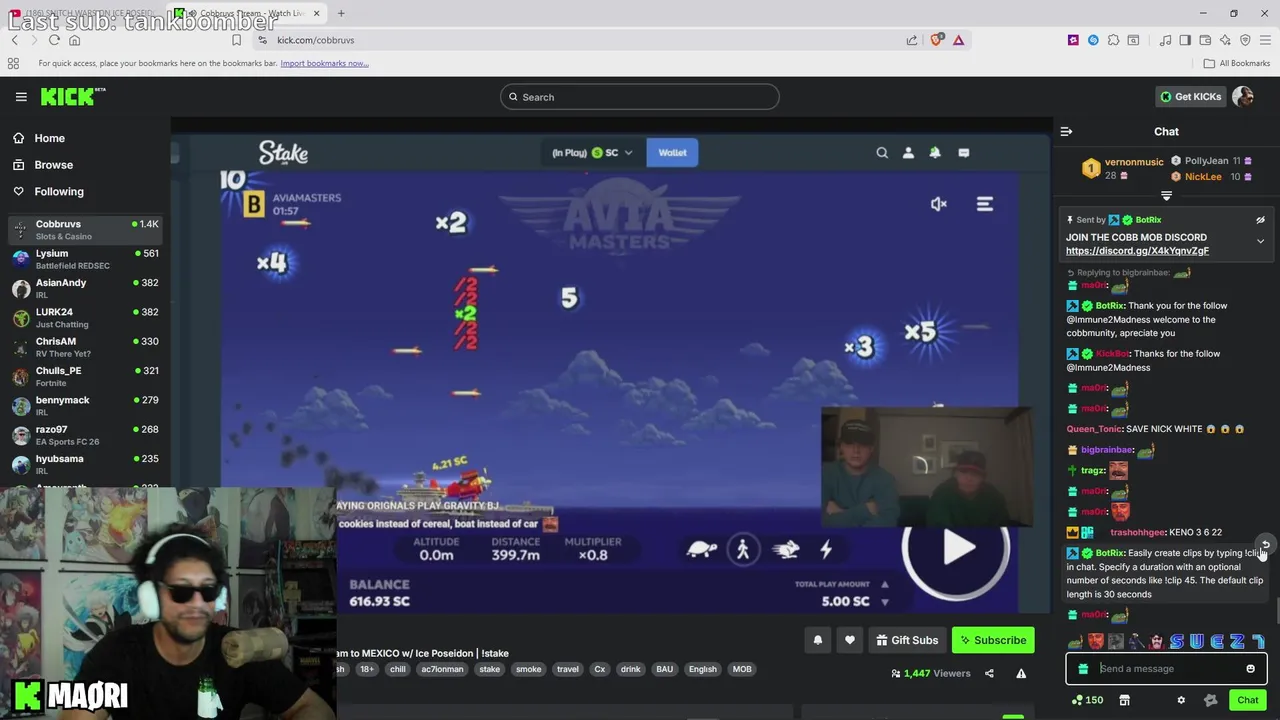The image size is (1280, 720).
Task: Open the Stake chat bubble icon
Action: click(964, 153)
